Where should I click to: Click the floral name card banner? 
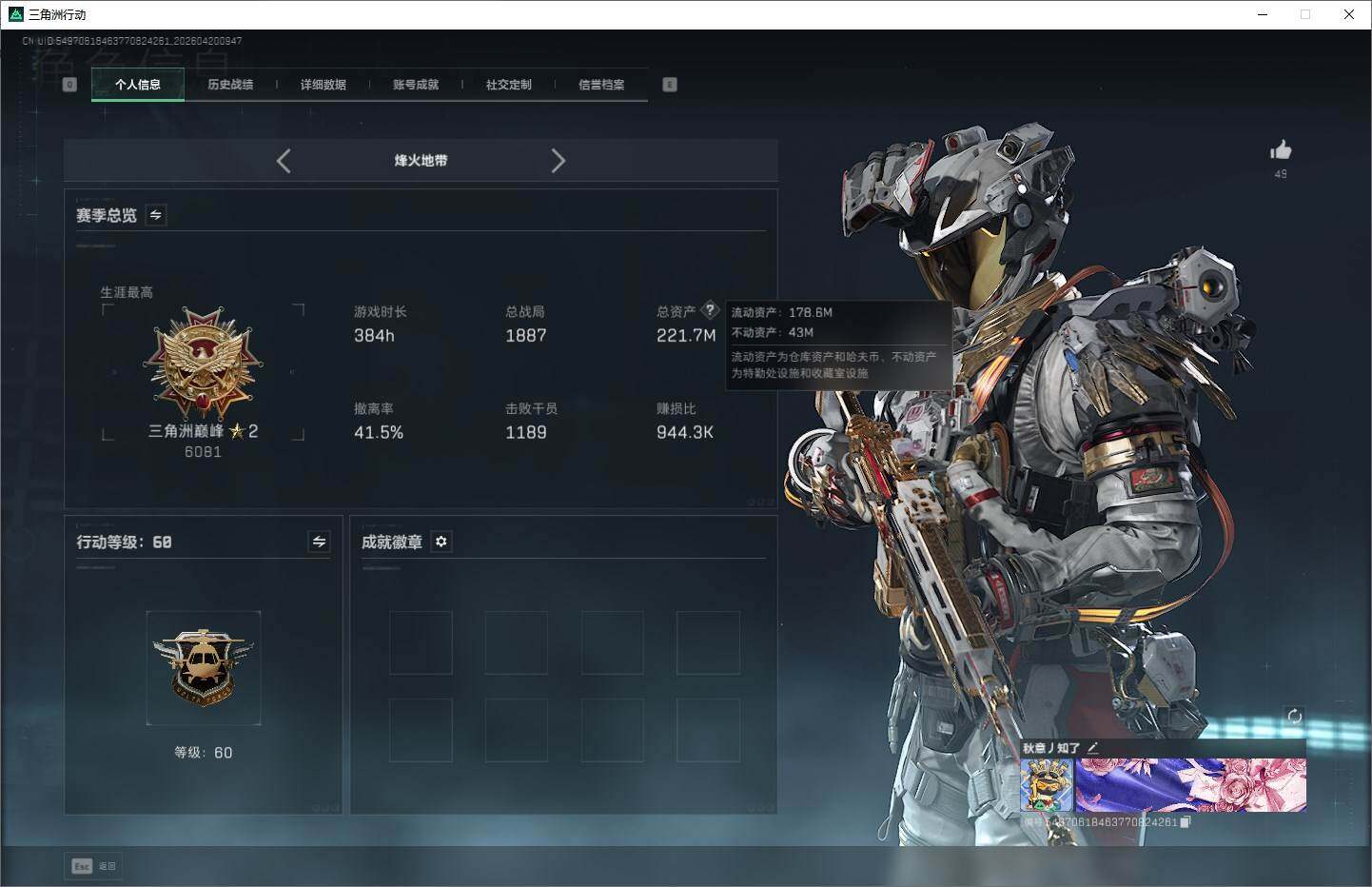point(1190,785)
